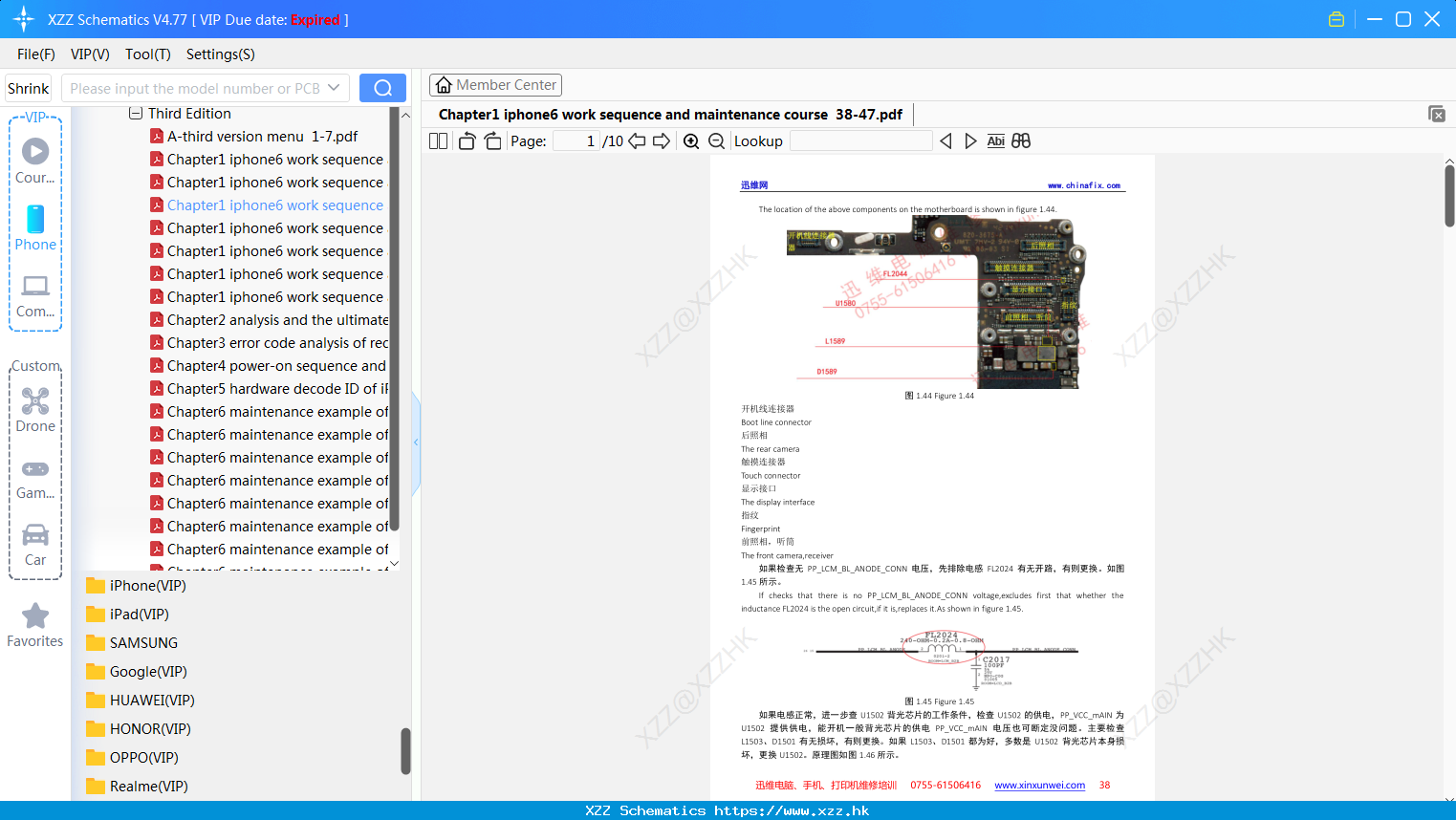The height and width of the screenshot is (820, 1456).
Task: Click the PDF viewer vertical scrollbar thumb
Action: [1449, 196]
